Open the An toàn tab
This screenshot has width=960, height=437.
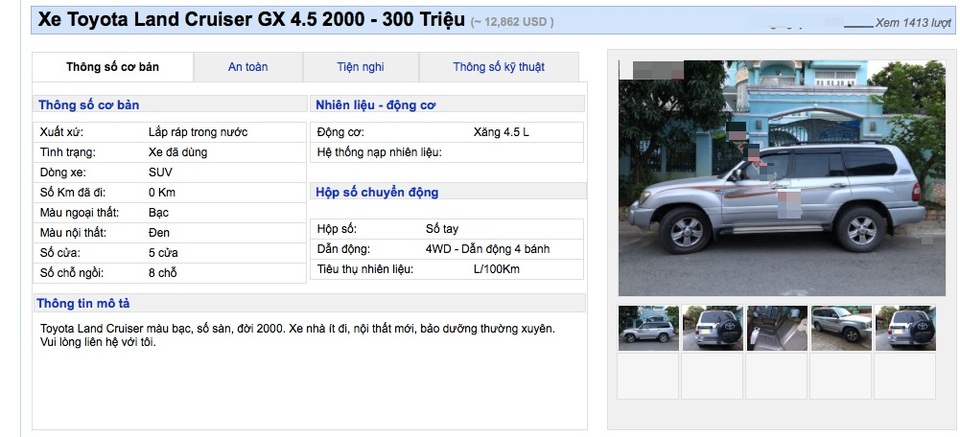tap(248, 67)
